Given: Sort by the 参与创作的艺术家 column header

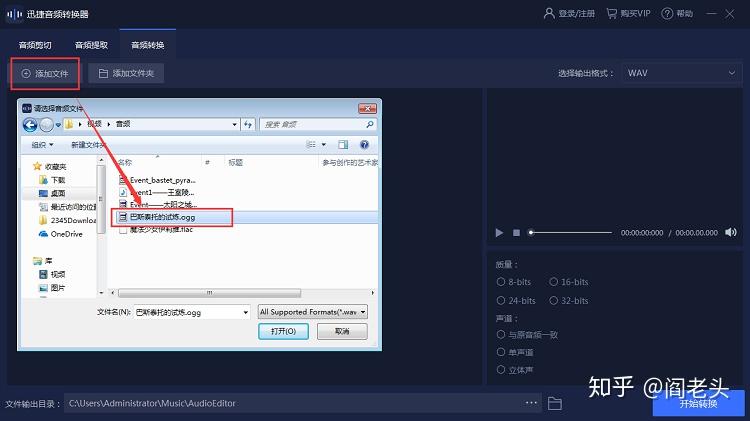Looking at the screenshot, I should pos(349,163).
